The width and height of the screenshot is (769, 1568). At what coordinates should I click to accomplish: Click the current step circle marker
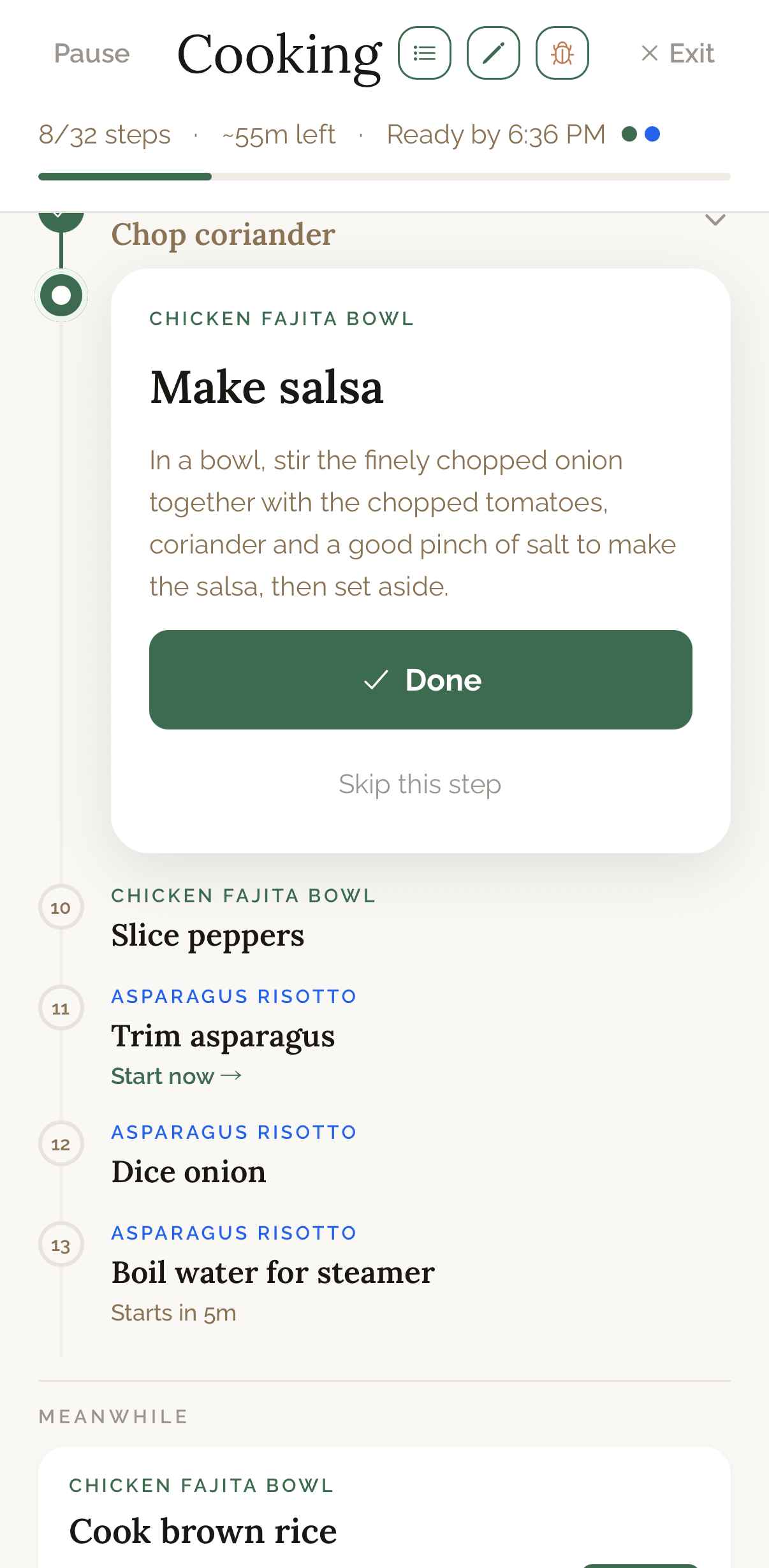pyautogui.click(x=61, y=295)
